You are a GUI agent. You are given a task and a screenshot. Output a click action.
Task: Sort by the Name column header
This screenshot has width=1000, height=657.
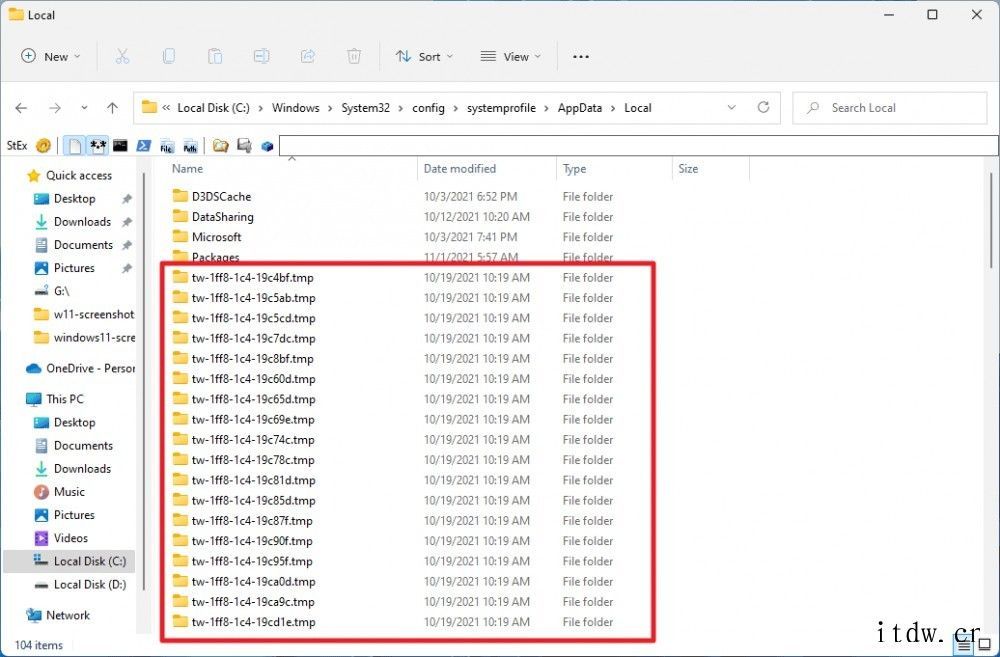pyautogui.click(x=188, y=168)
